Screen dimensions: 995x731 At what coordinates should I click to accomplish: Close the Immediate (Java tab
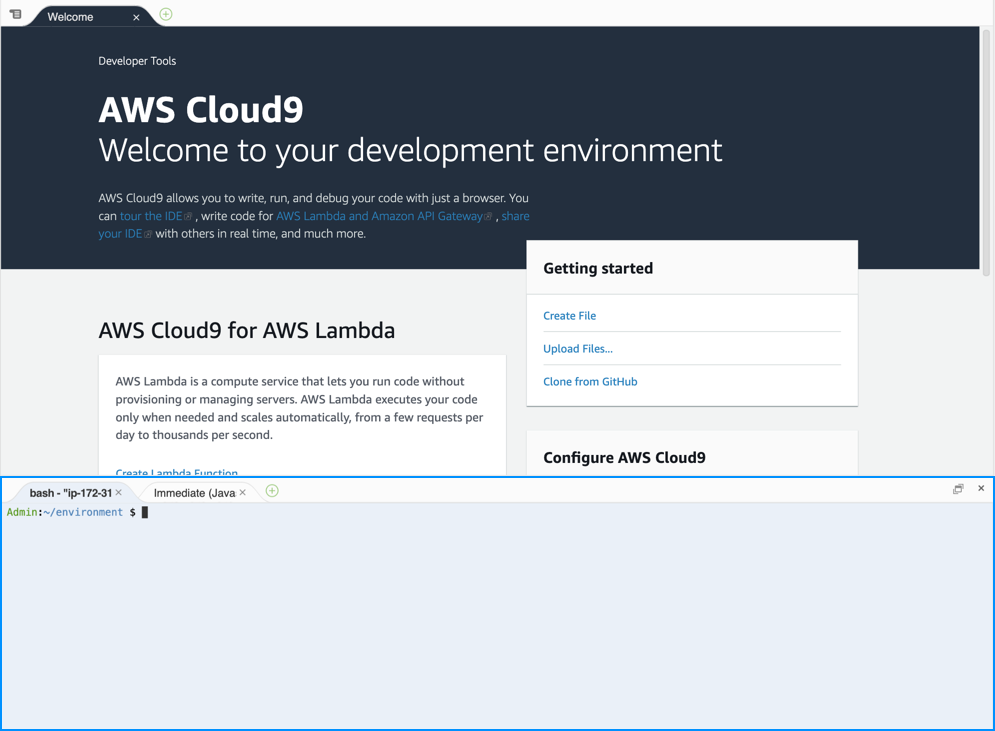point(242,492)
